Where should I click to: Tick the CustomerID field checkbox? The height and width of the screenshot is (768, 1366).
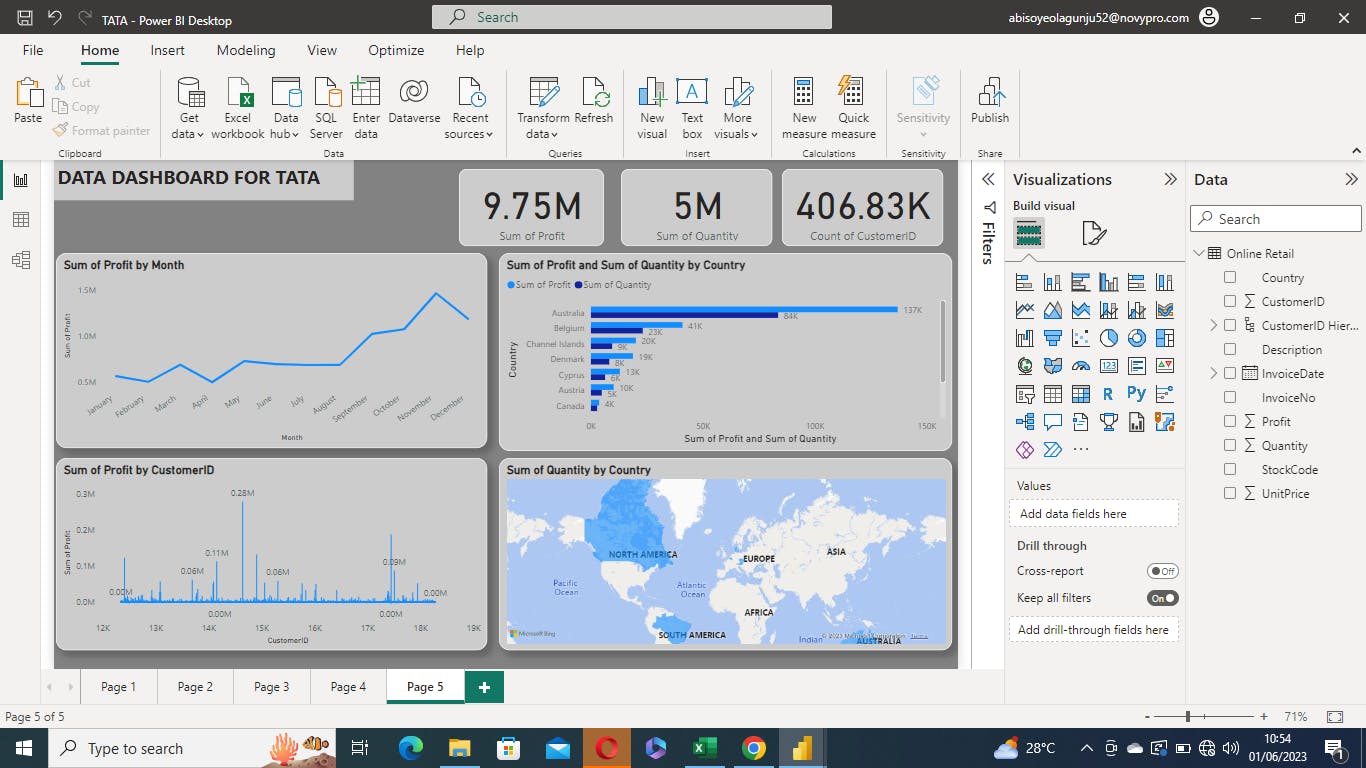(1230, 302)
